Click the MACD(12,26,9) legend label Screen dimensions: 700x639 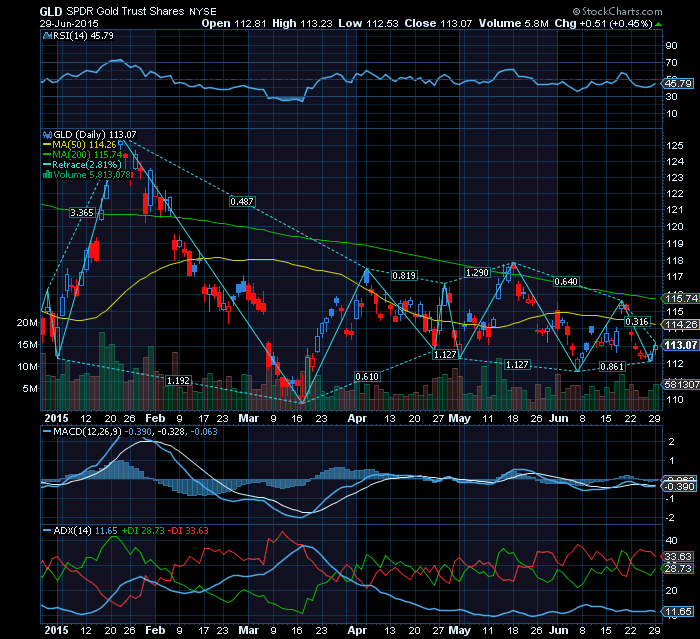87,432
